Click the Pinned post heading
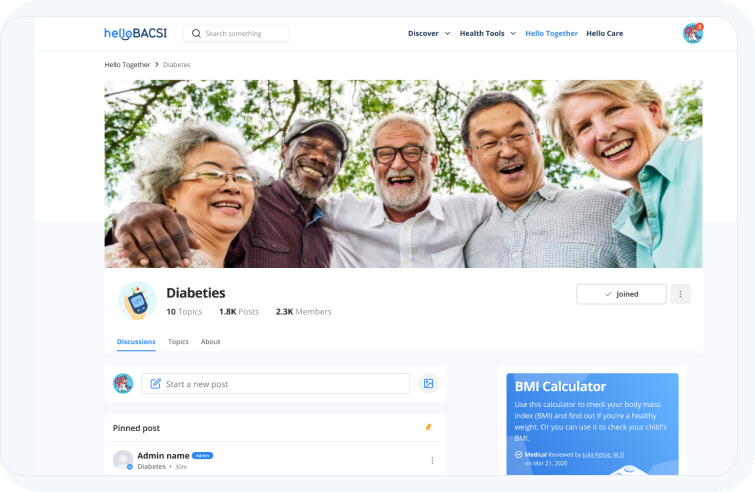Screen dimensions: 755x492 coord(136,428)
